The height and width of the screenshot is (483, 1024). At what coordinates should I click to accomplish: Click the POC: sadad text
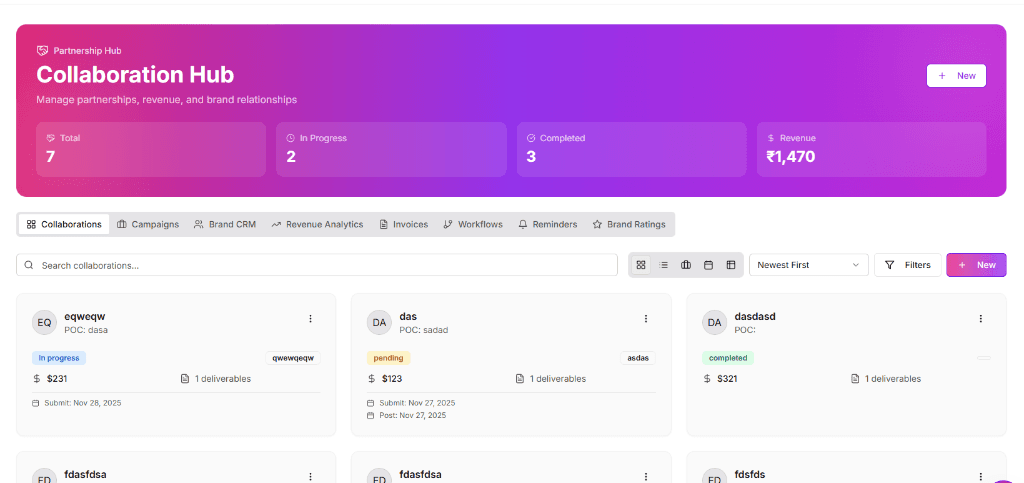click(x=424, y=330)
